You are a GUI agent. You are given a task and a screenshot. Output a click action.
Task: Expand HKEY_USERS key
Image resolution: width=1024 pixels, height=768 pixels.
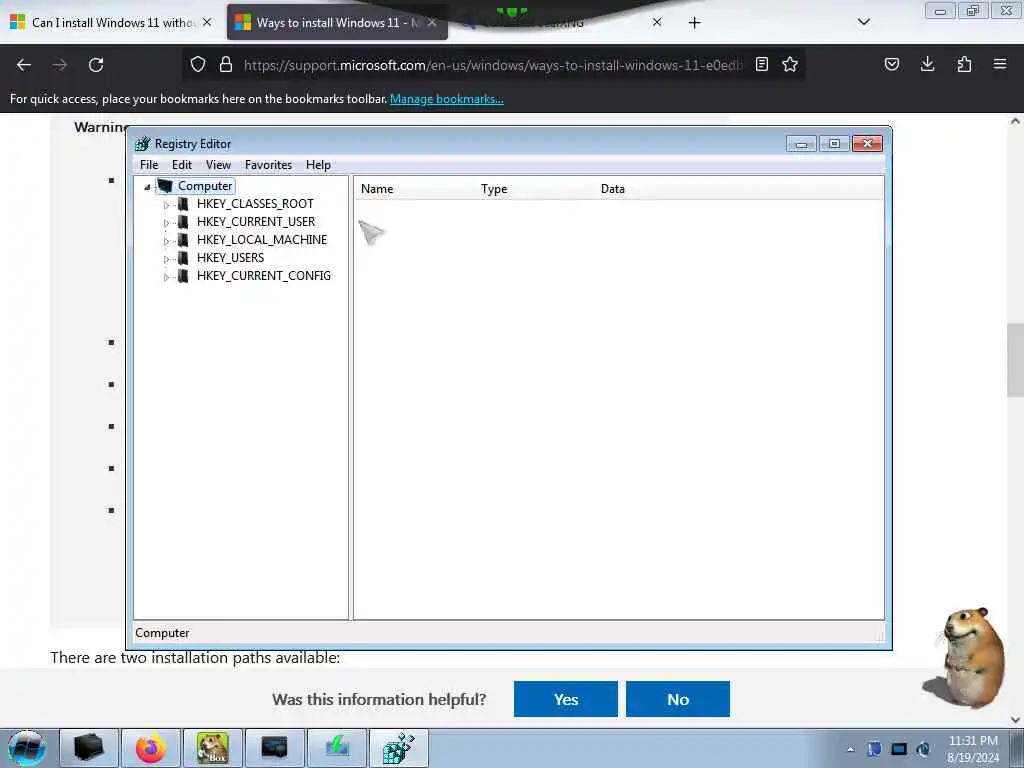166,259
